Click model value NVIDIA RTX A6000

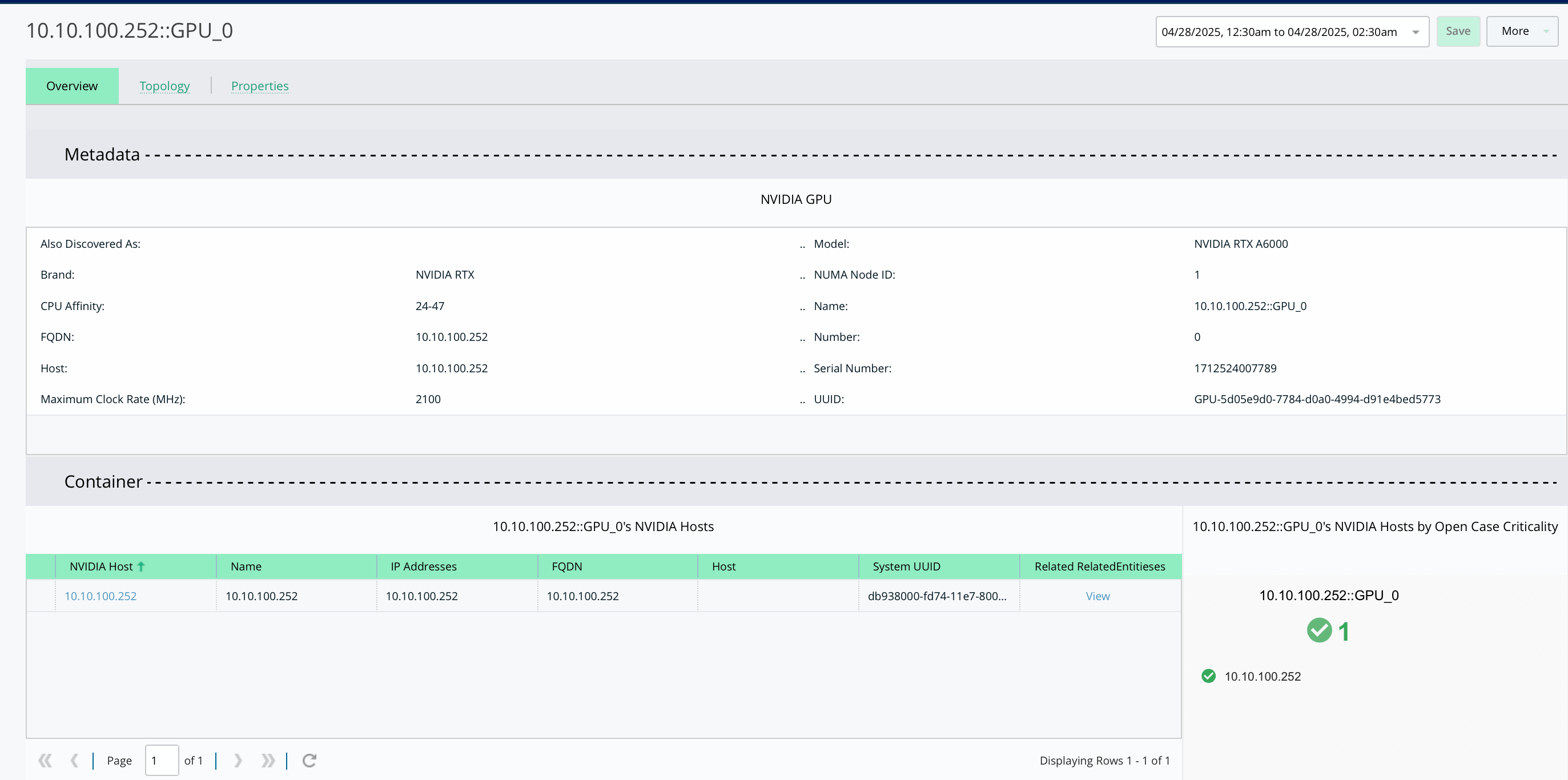pyautogui.click(x=1240, y=244)
